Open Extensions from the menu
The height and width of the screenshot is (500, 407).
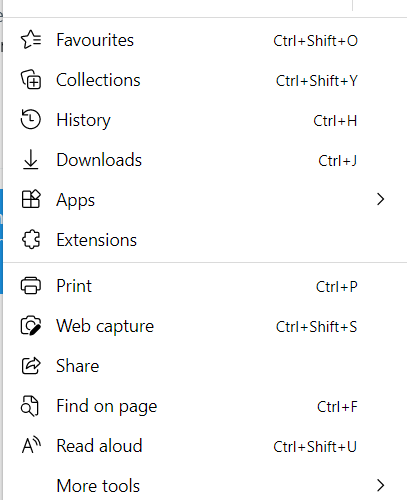click(205, 240)
